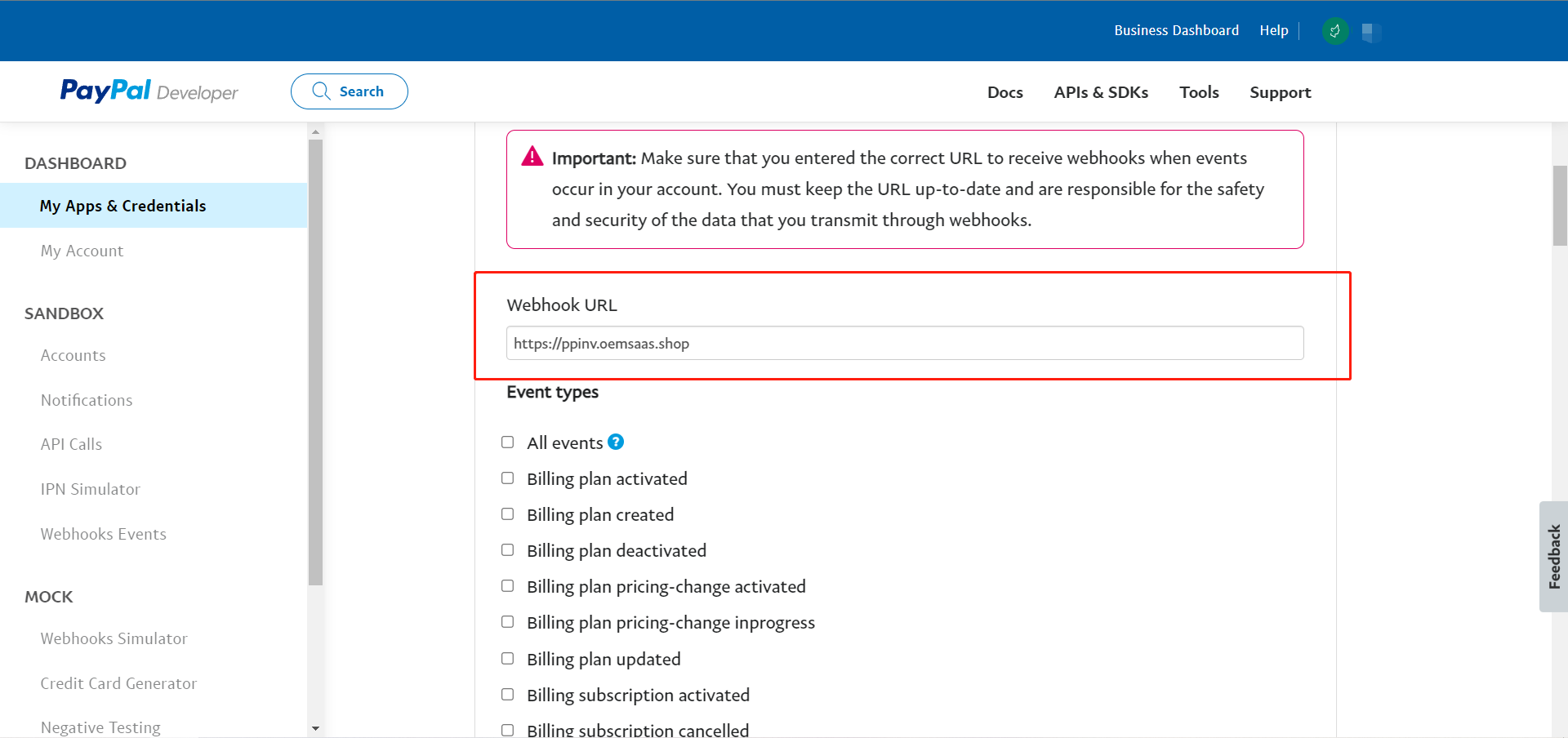Screen dimensions: 1568x738
Task: Open Negative Testing page
Action: pyautogui.click(x=100, y=727)
